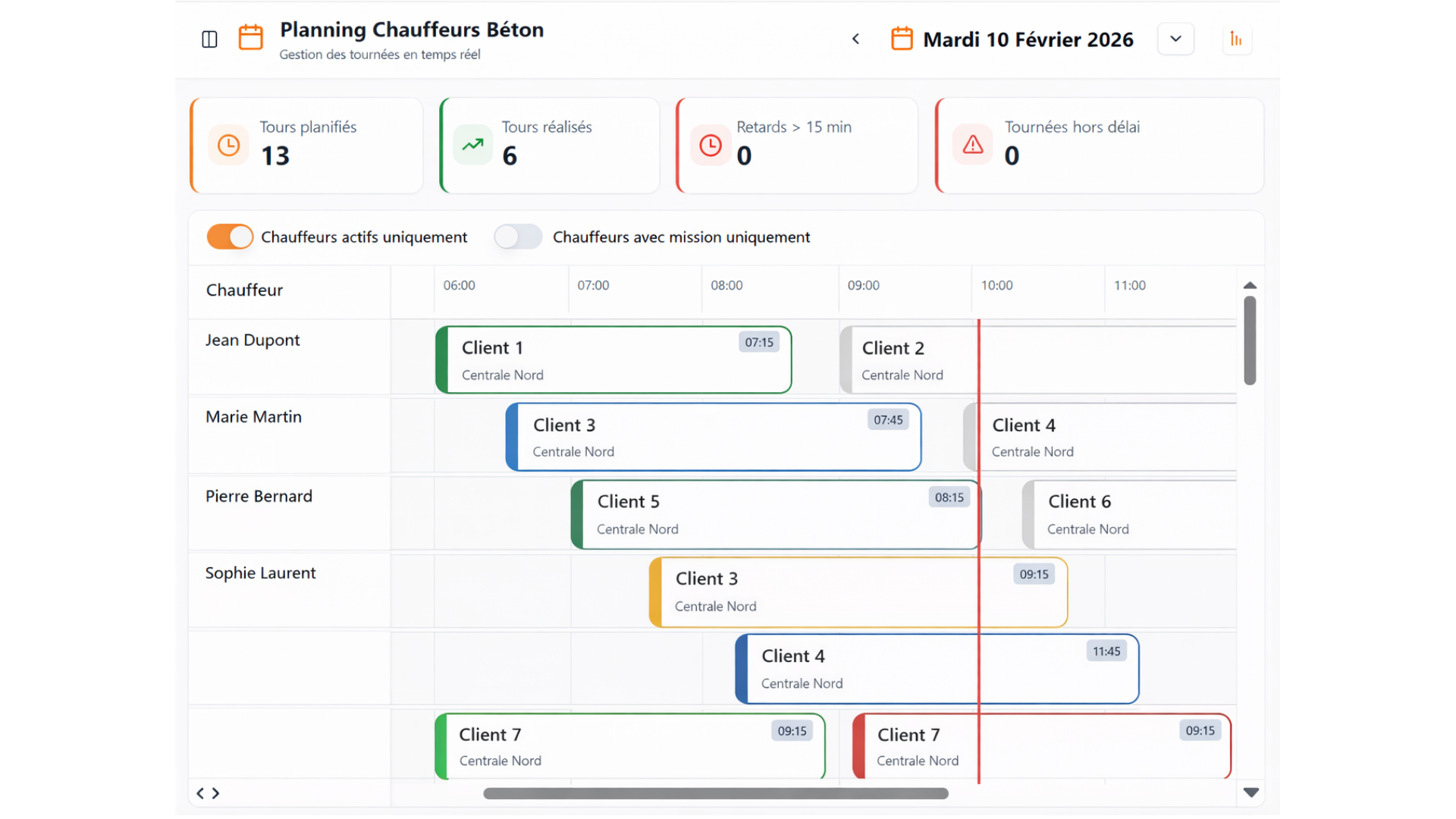Click the orange calendar logo icon
Image resolution: width=1456 pixels, height=819 pixels.
coord(251,37)
